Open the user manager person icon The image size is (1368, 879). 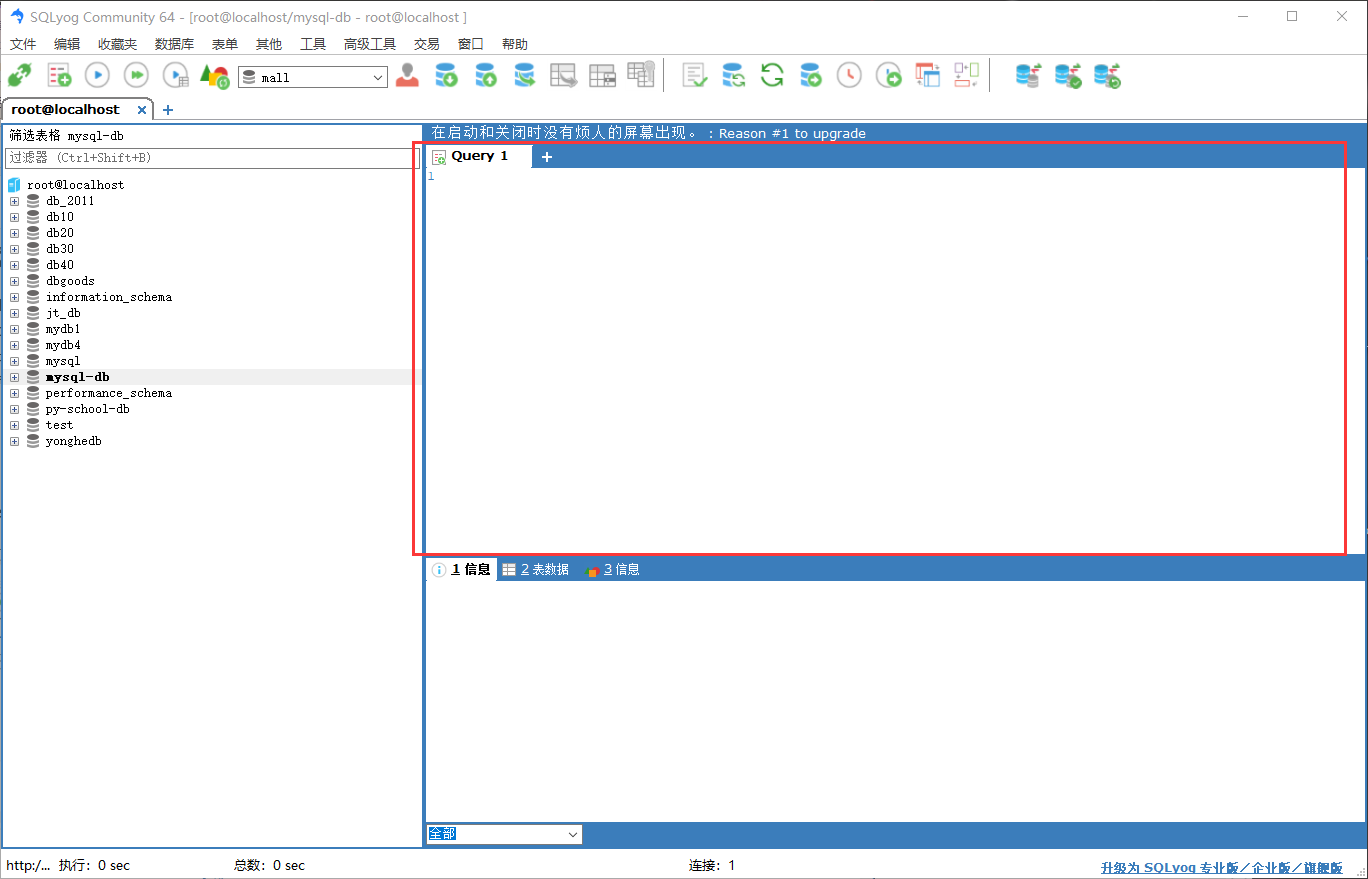coord(407,76)
